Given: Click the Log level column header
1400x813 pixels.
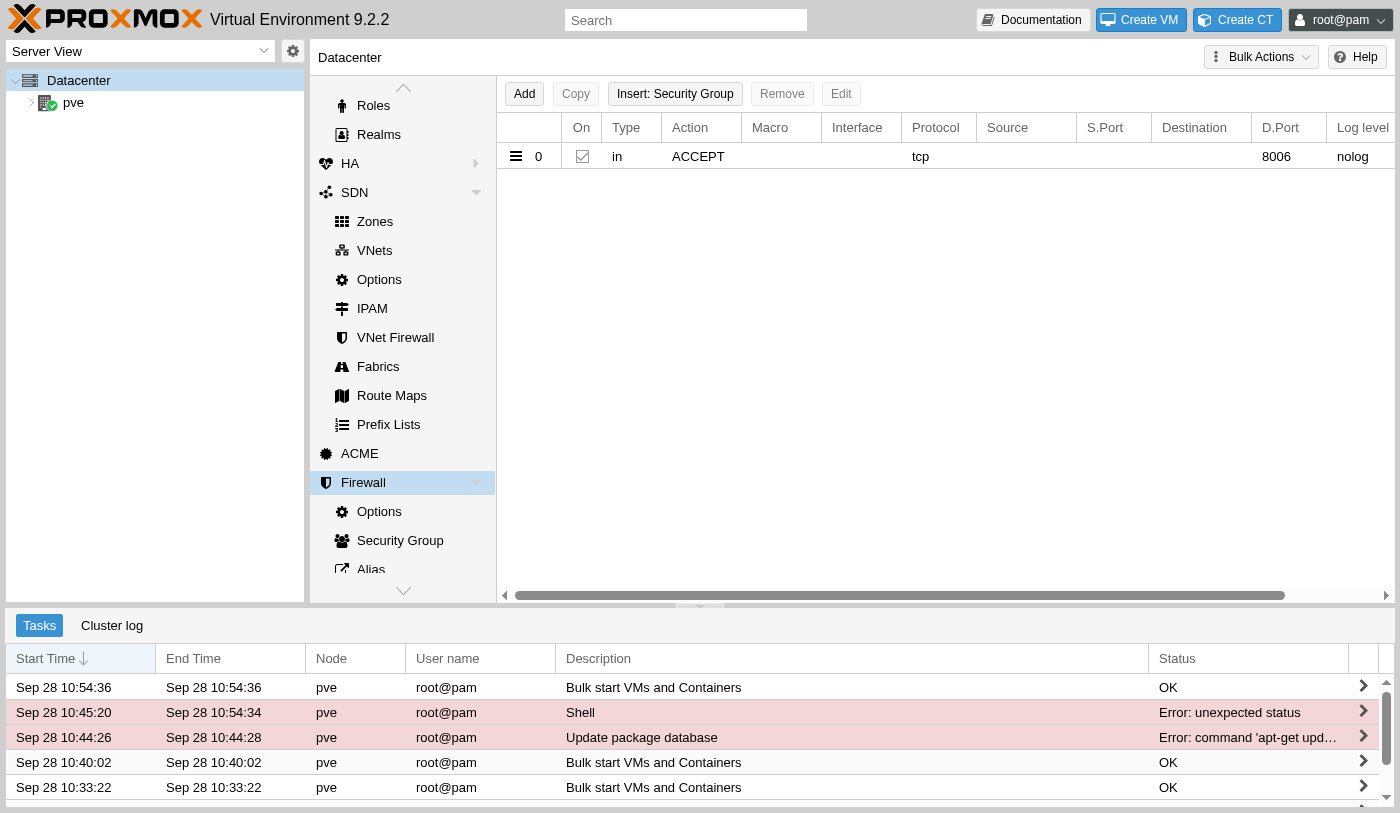Looking at the screenshot, I should 1362,128.
